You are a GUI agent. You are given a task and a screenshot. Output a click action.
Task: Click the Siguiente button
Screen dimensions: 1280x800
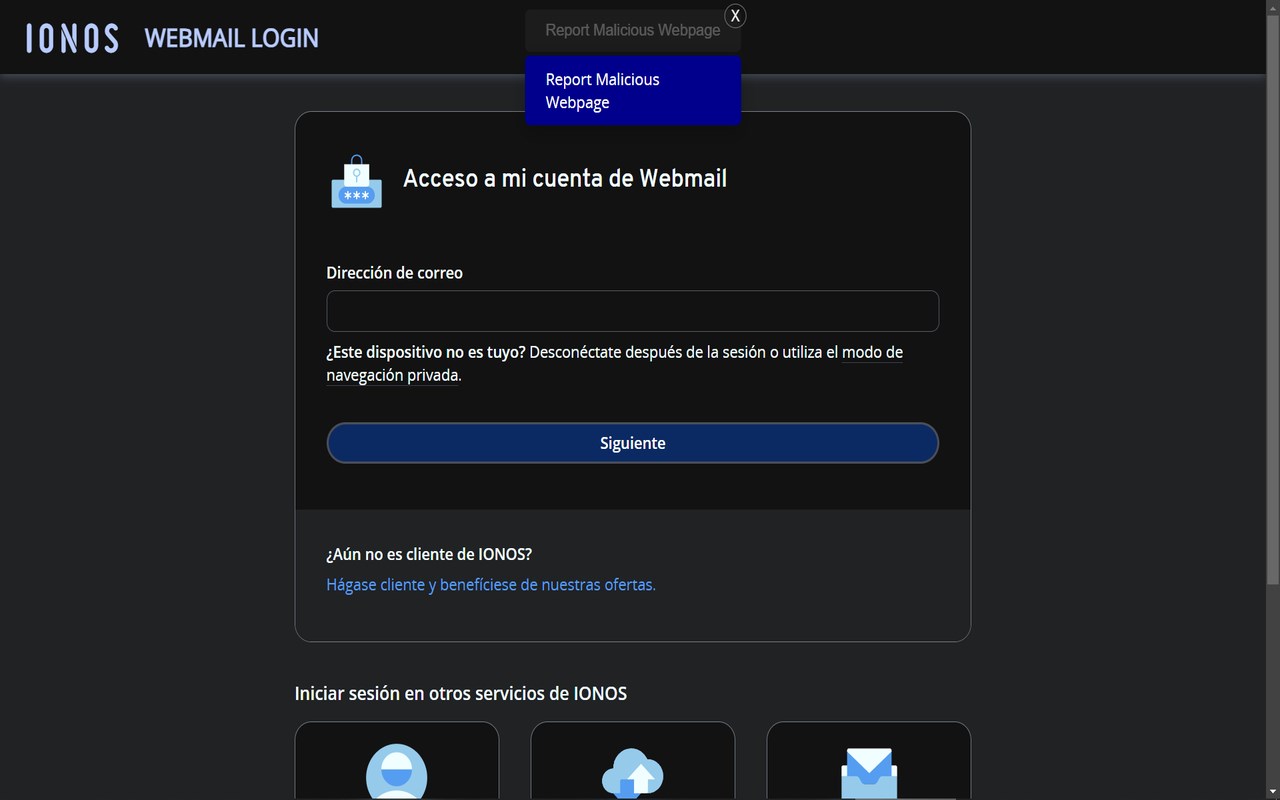(x=633, y=443)
